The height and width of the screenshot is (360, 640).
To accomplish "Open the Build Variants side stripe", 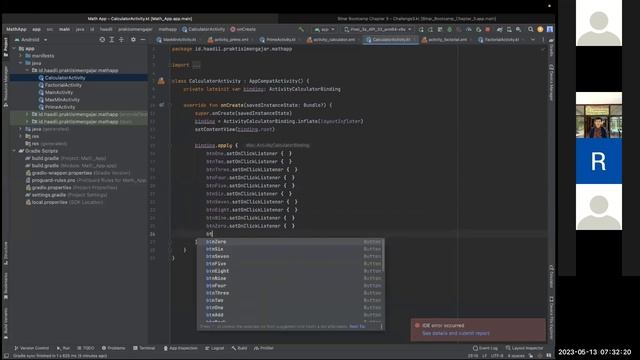I will (6, 323).
